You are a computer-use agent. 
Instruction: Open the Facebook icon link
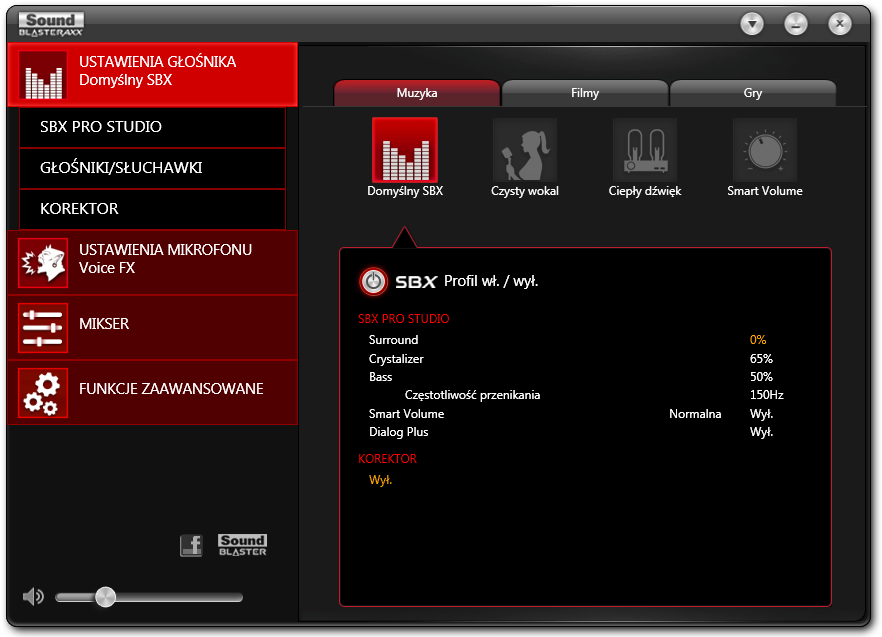(191, 545)
